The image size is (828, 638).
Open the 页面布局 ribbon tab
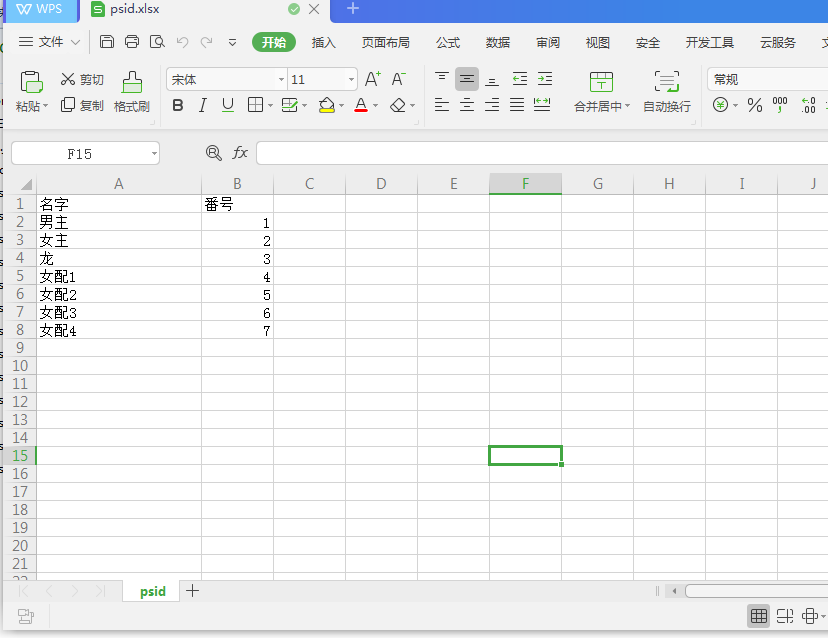tap(385, 42)
